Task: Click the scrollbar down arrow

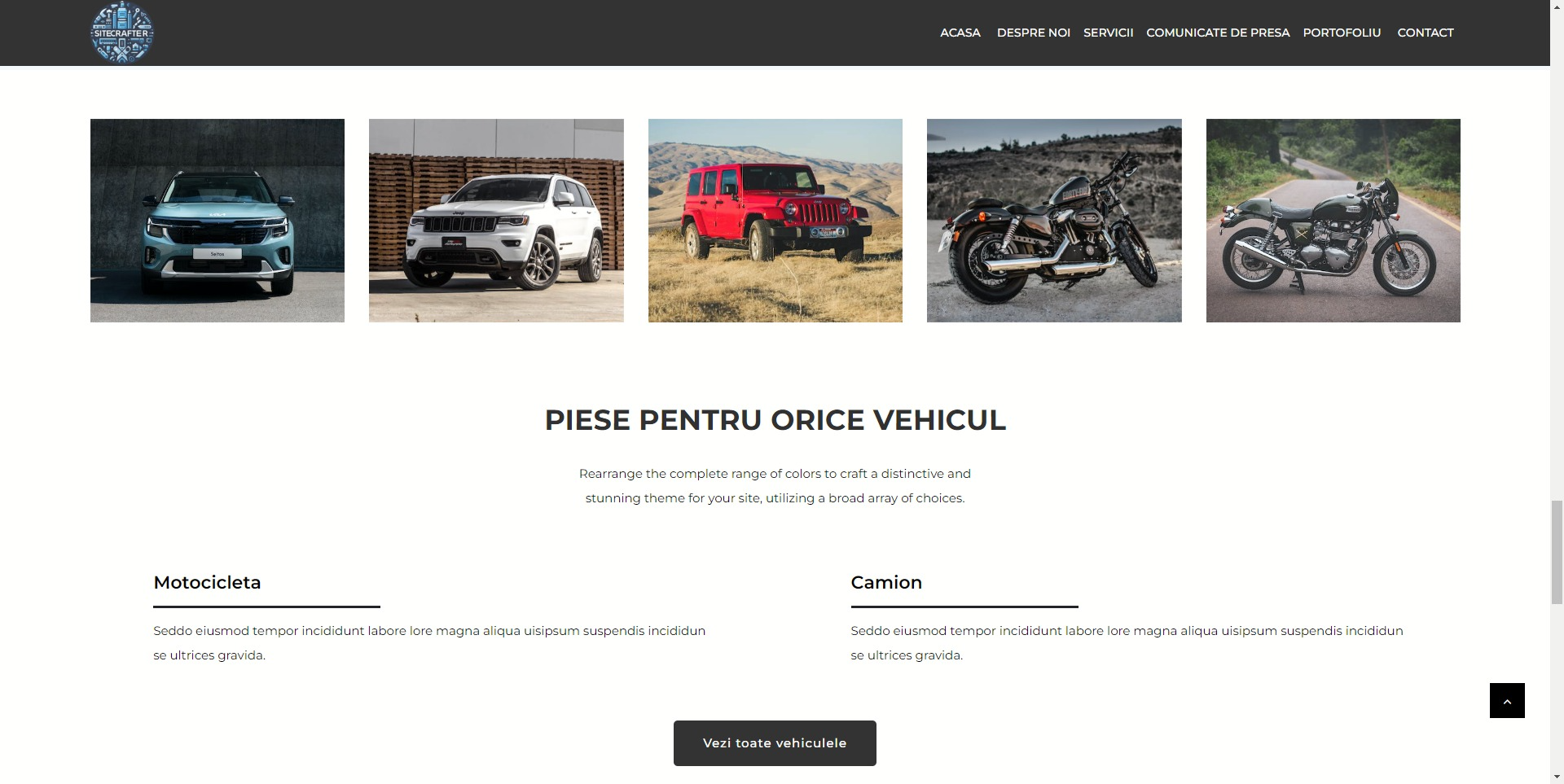Action: (1557, 777)
